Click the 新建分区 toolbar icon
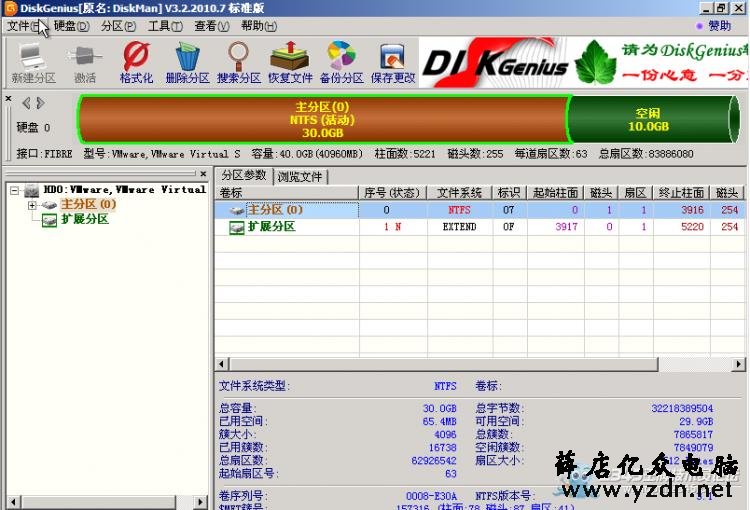 pos(33,63)
